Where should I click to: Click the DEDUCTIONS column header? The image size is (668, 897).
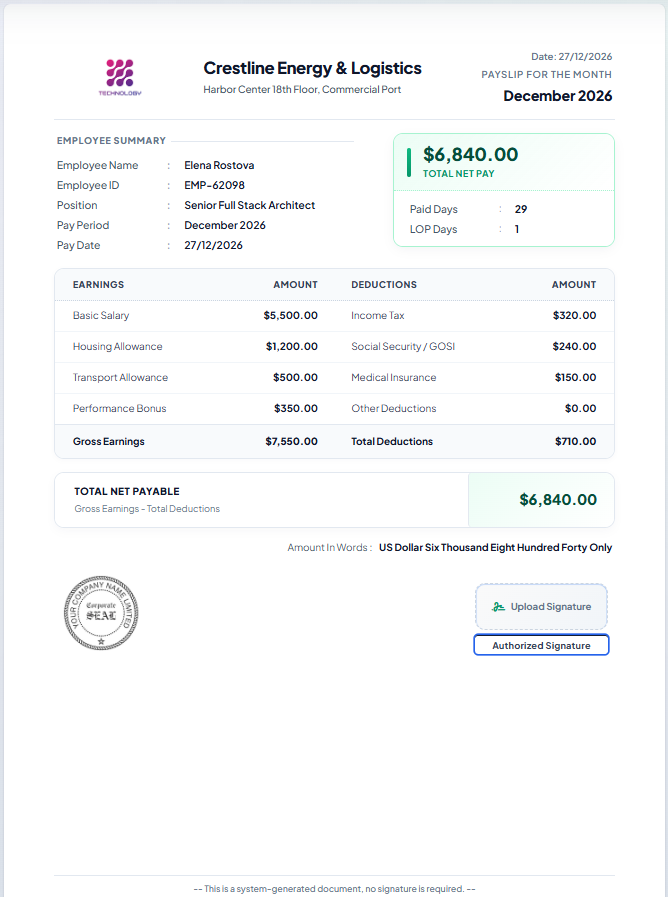pos(384,284)
